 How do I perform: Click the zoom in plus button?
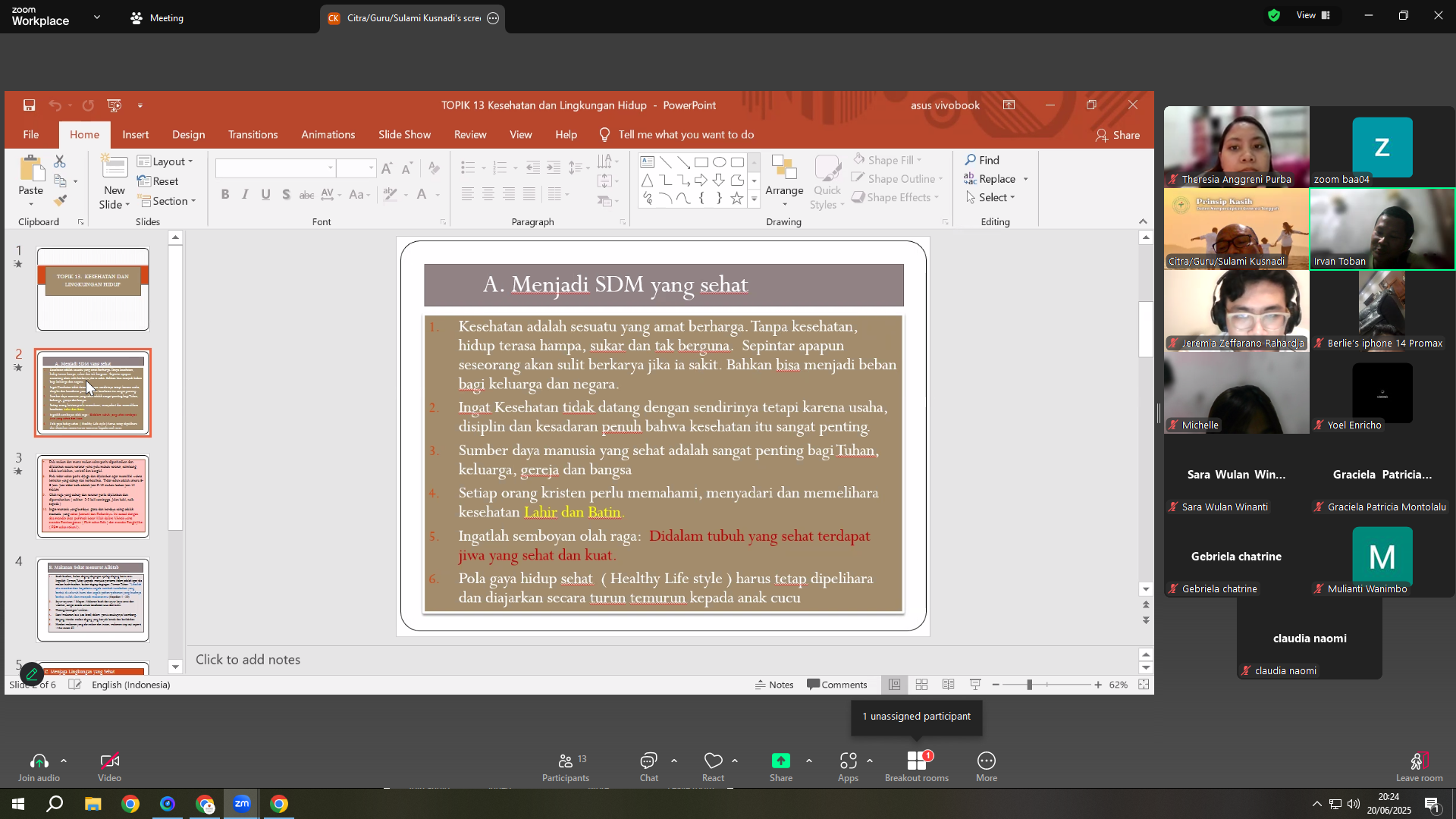click(1098, 685)
